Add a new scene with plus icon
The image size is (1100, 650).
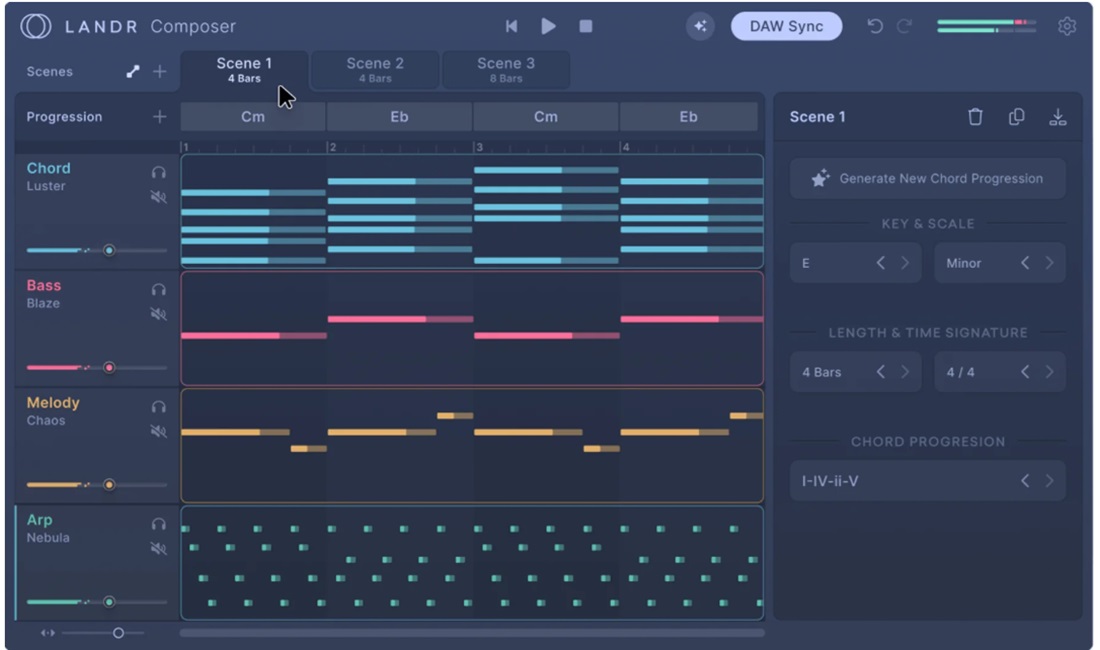pyautogui.click(x=160, y=72)
